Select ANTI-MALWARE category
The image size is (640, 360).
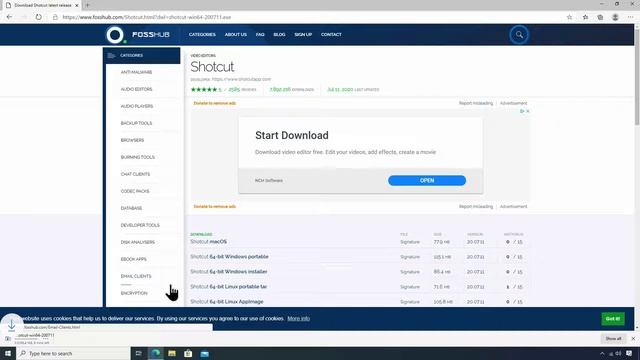(x=136, y=72)
